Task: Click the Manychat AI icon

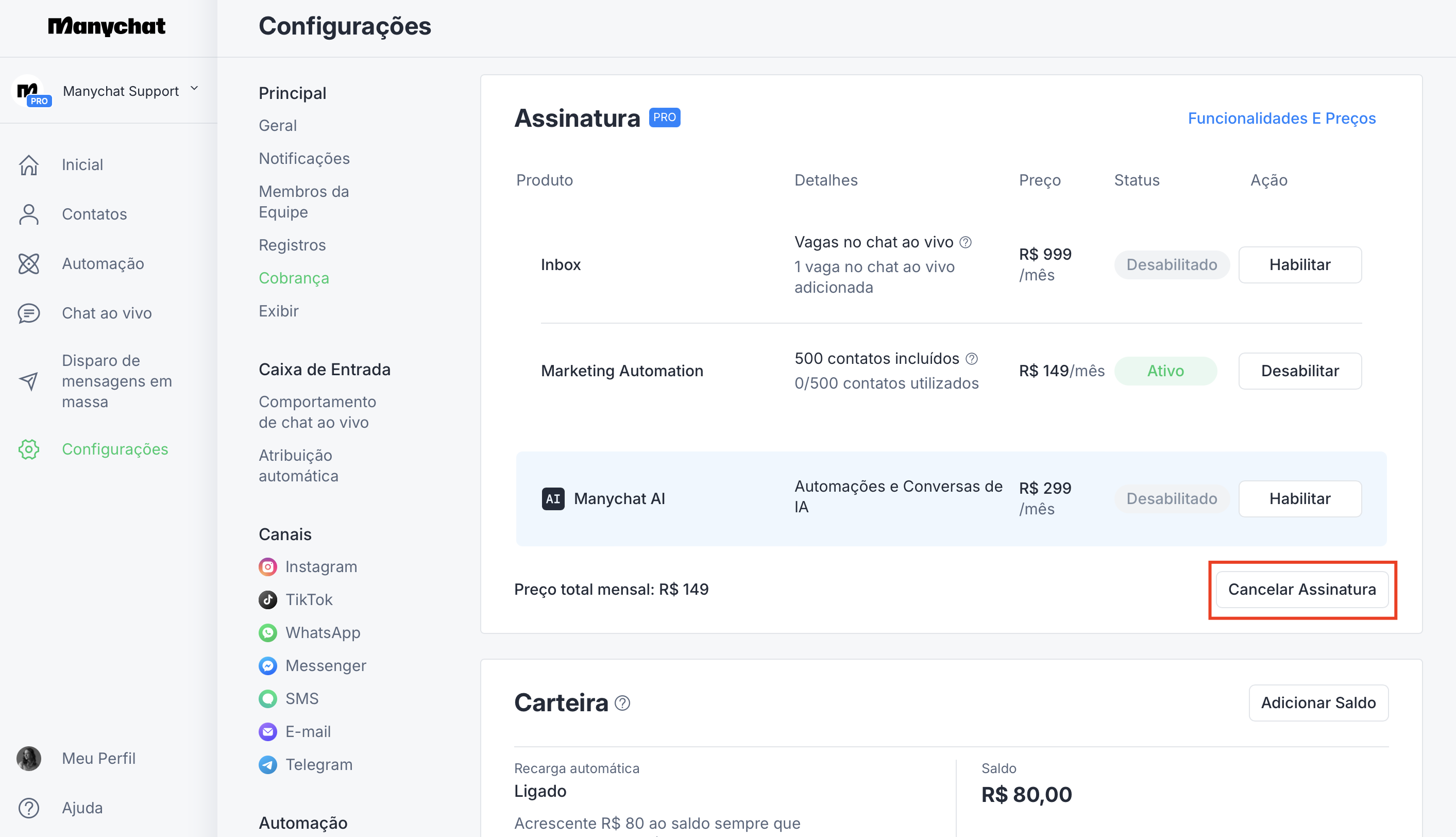Action: (553, 499)
